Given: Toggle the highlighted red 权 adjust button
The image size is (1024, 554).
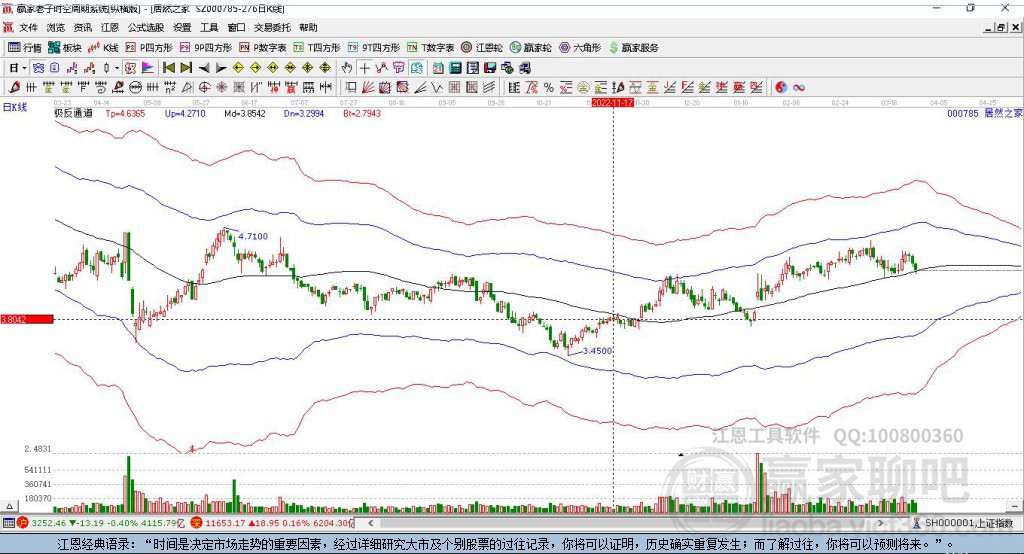Looking at the screenshot, I should (130, 68).
